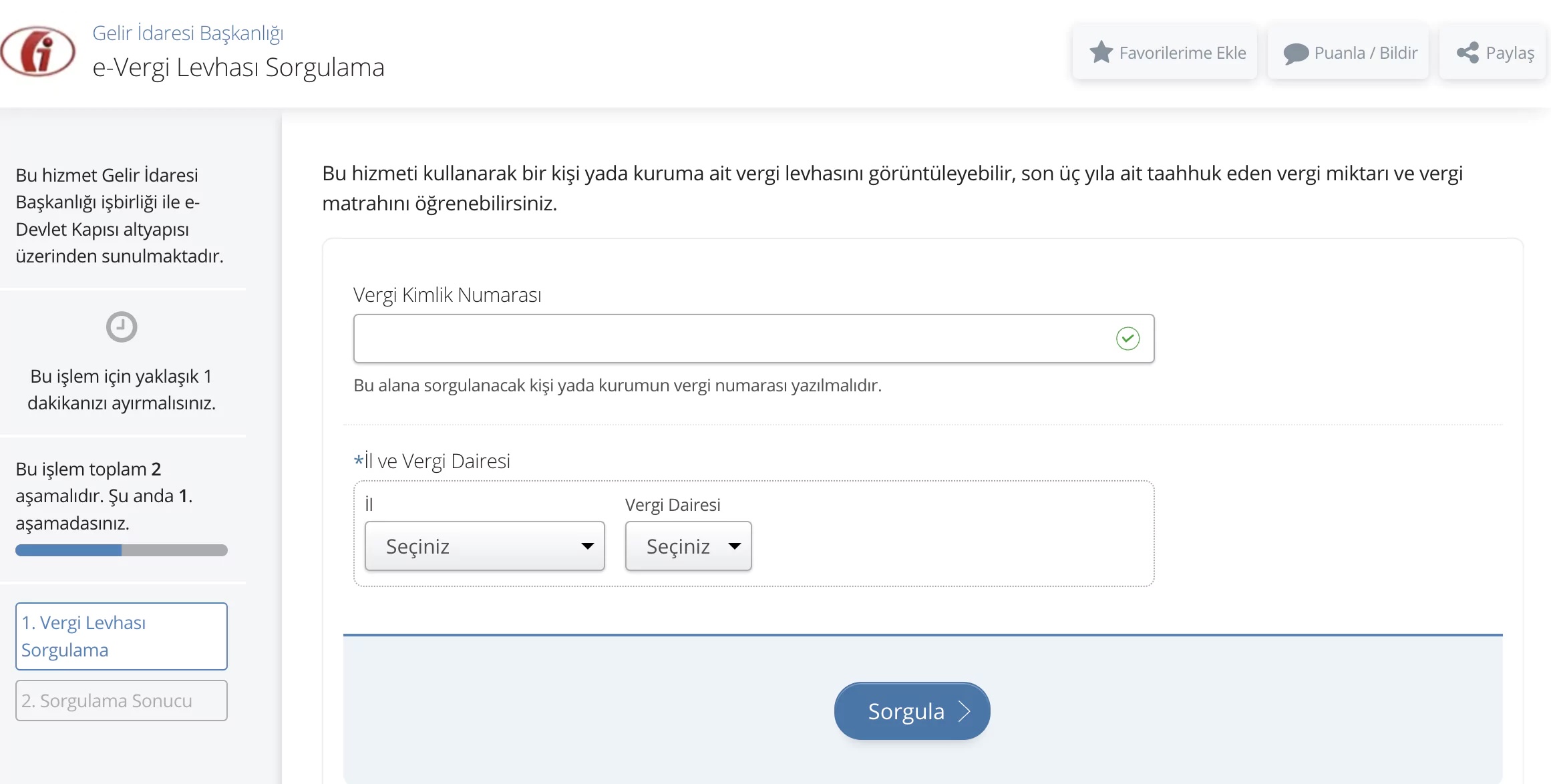Click the arrow chevron inside Sorgula button
Screen dimensions: 1551x784
(964, 711)
